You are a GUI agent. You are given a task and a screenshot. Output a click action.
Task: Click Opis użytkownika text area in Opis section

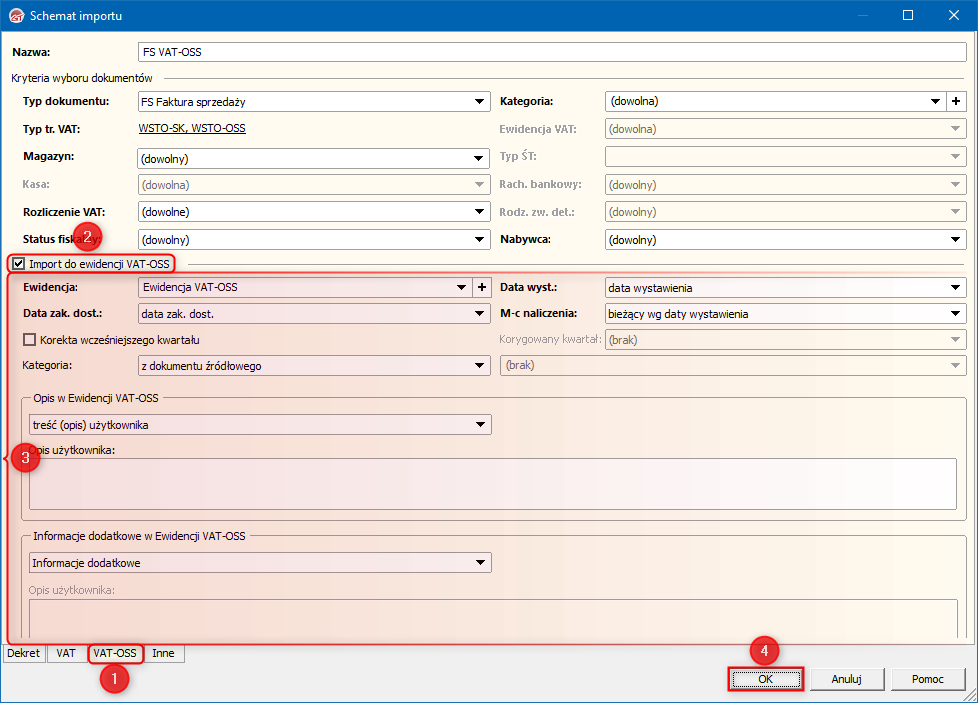[x=493, y=484]
